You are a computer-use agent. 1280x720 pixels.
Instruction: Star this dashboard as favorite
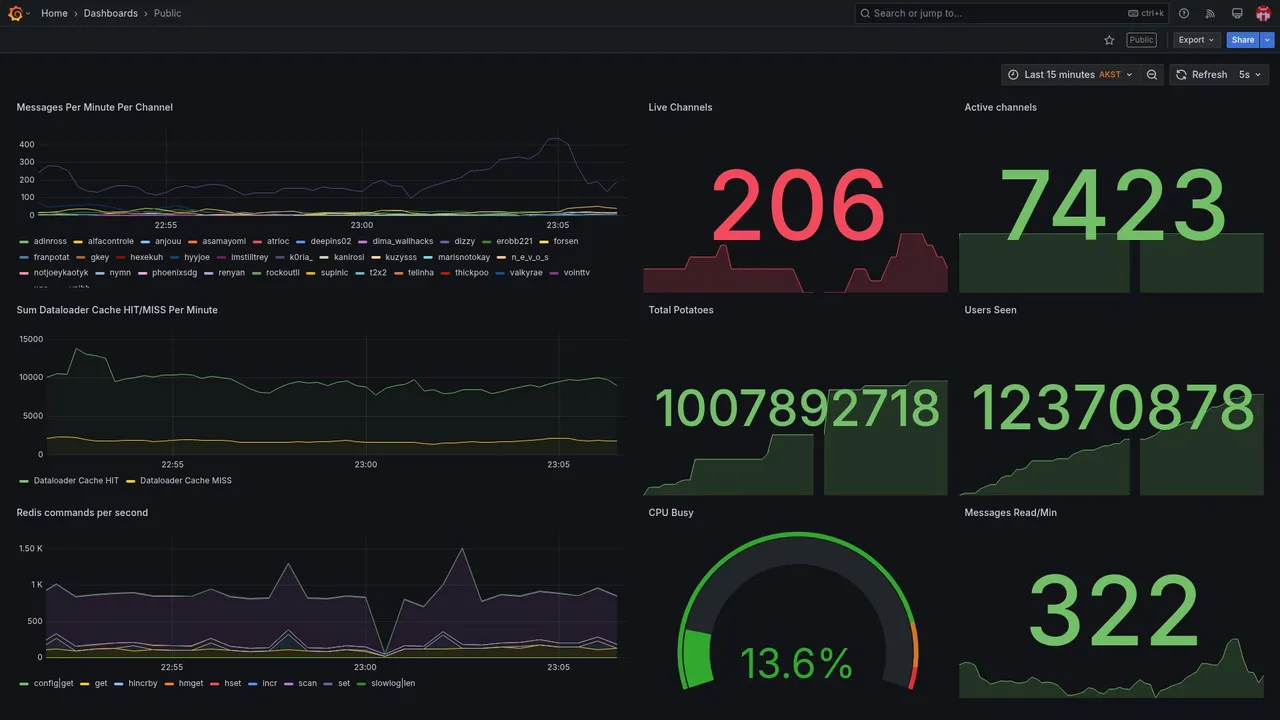1109,40
